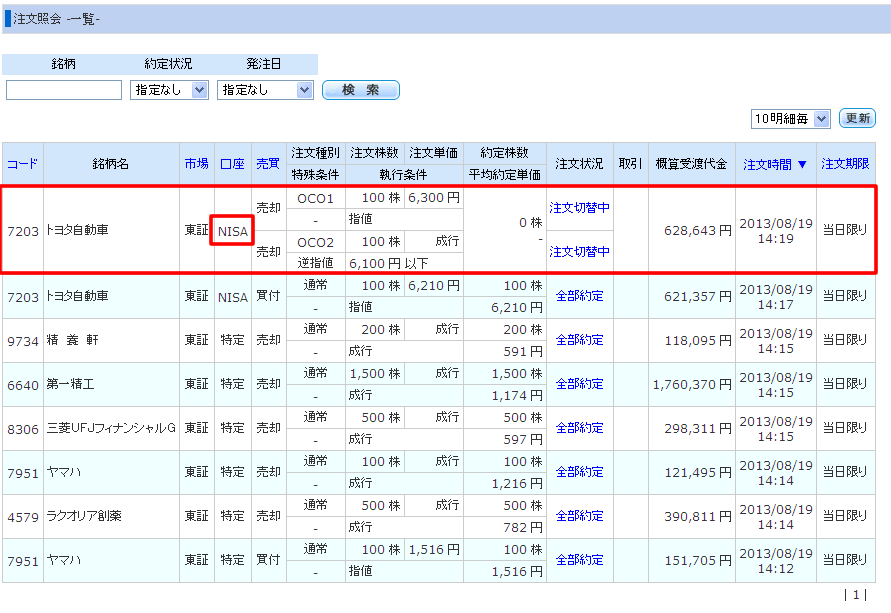Click the 更新 refresh button
The width and height of the screenshot is (891, 613).
857,118
